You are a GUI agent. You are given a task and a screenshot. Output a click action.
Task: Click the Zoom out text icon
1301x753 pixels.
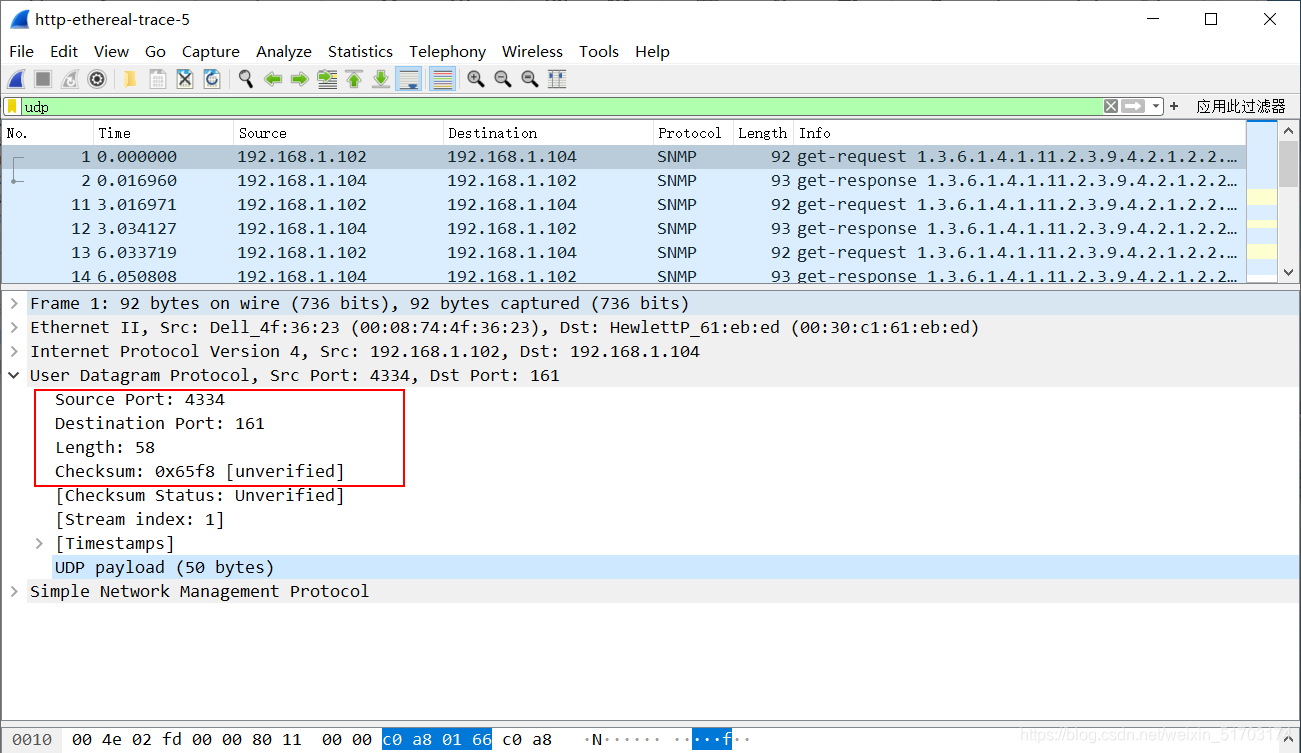pyautogui.click(x=503, y=79)
